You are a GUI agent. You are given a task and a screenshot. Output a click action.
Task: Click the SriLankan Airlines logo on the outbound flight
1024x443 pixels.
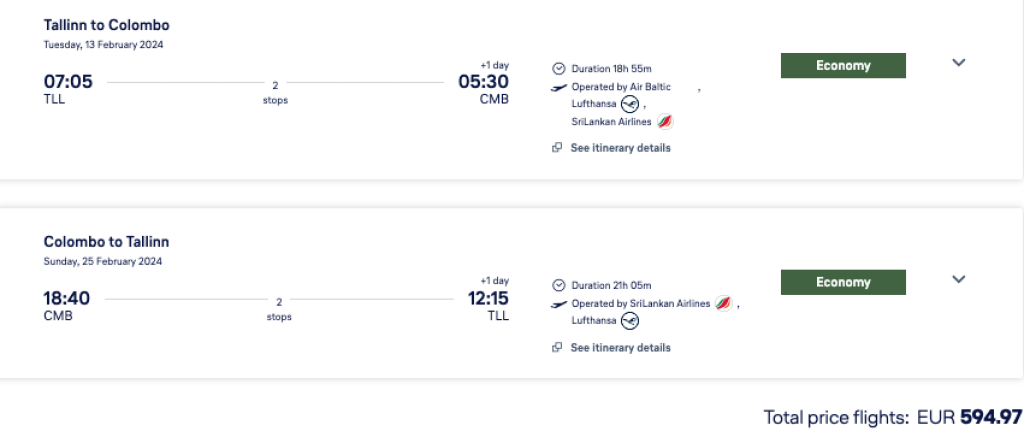[665, 122]
